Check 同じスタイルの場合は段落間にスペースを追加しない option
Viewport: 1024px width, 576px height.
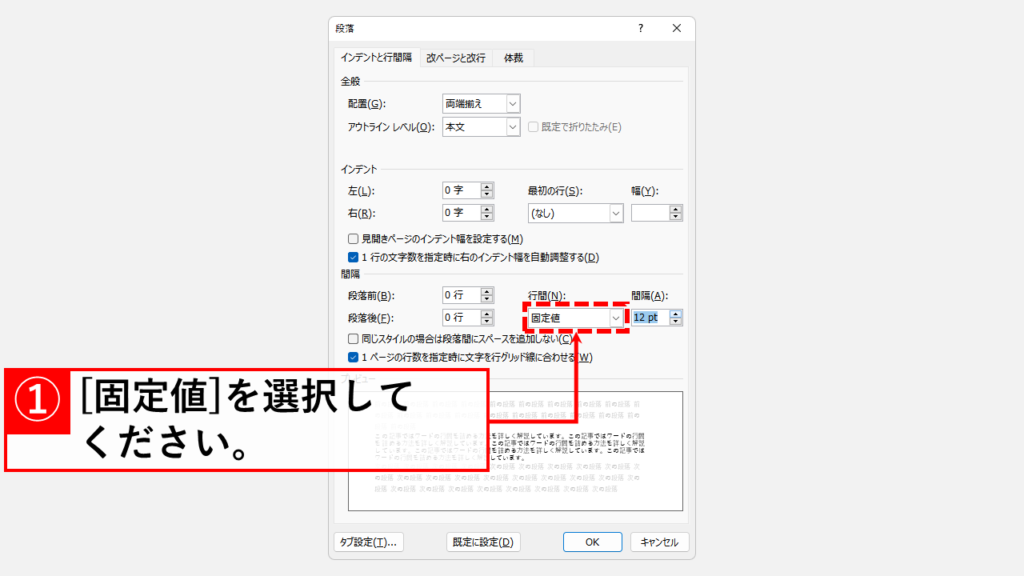coord(353,339)
